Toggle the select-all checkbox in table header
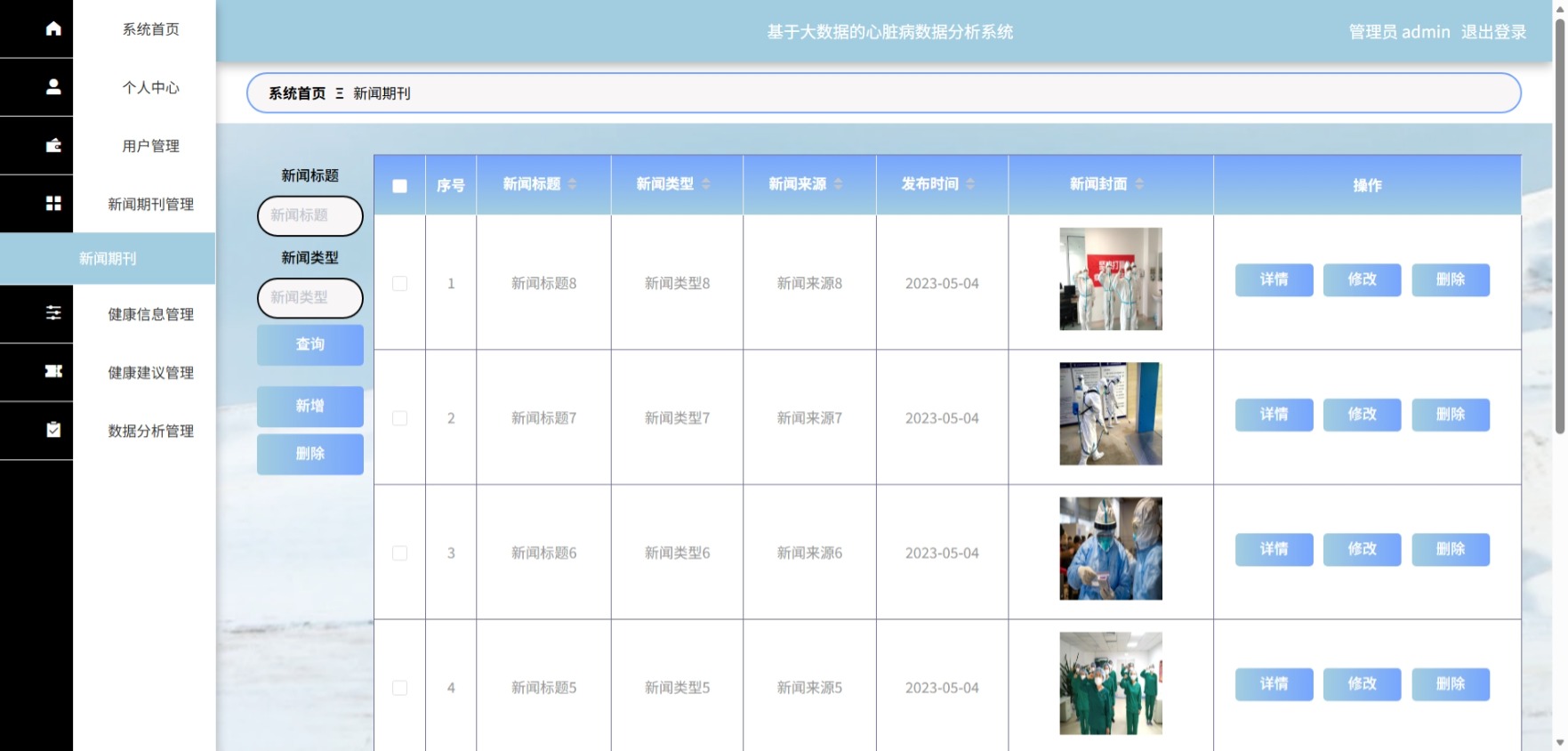Screen dimensions: 1568x751 click(400, 186)
